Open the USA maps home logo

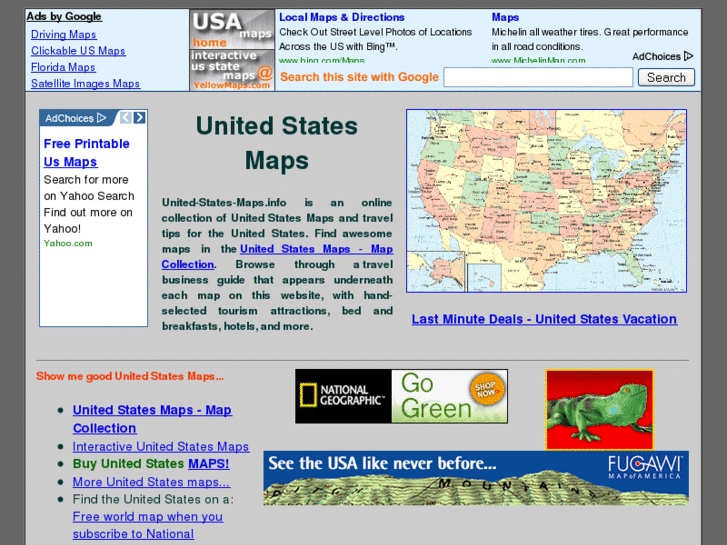pos(232,30)
